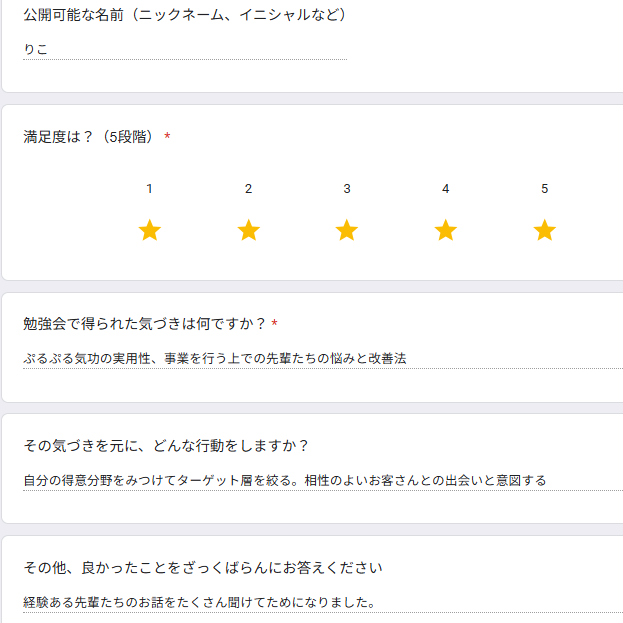
Task: Click the number 2 rating label
Action: click(x=249, y=189)
